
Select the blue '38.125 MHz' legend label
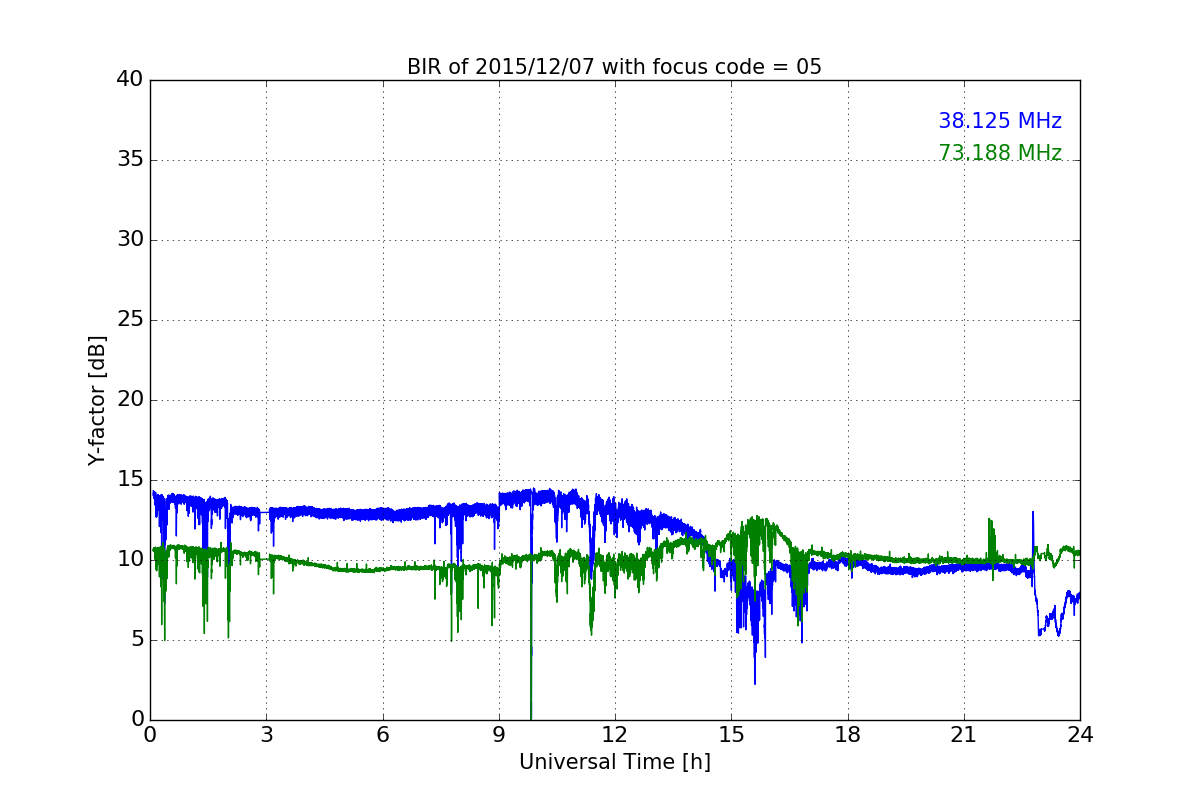[1000, 121]
